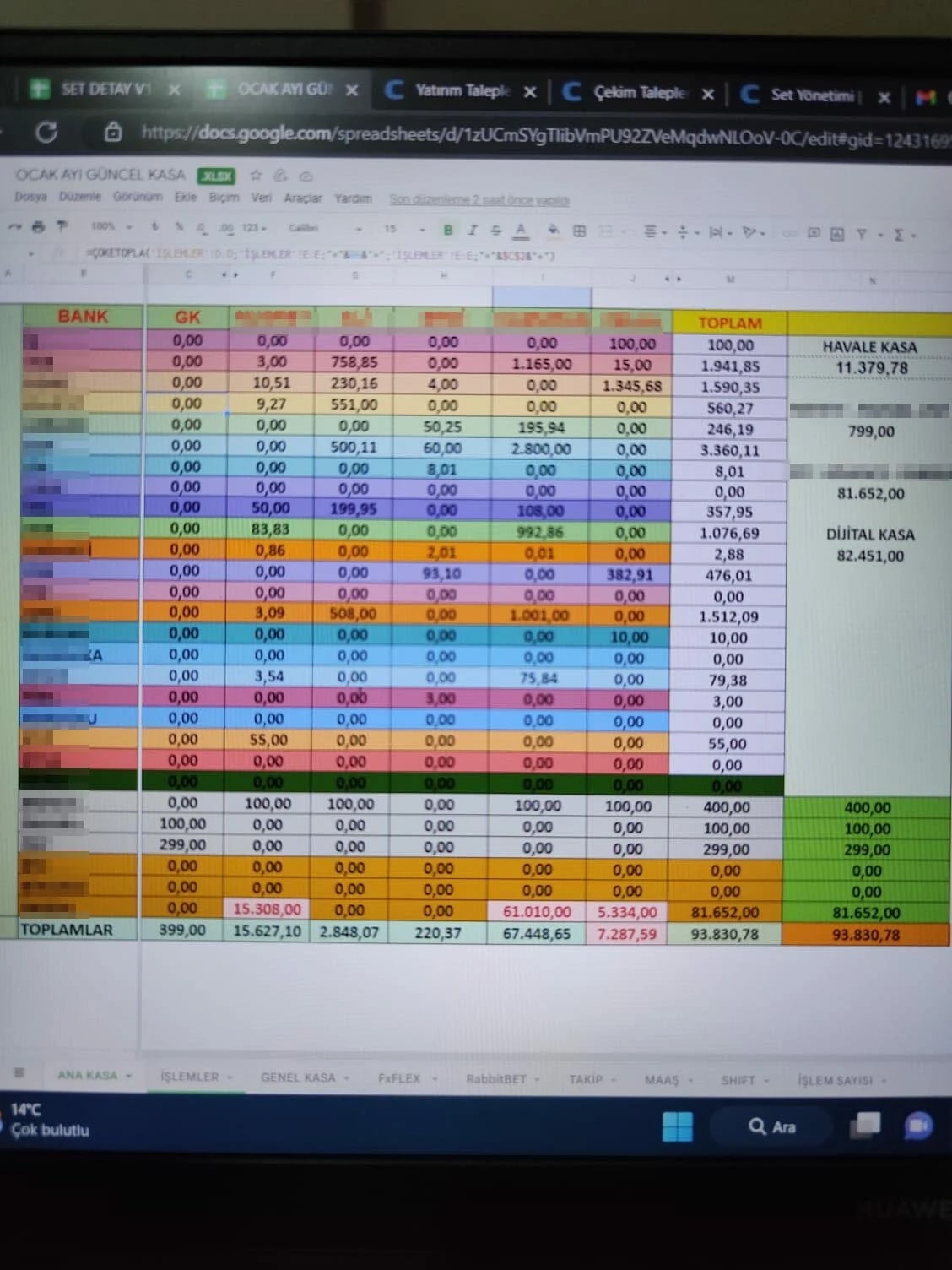The width and height of the screenshot is (952, 1270).
Task: Switch to the GENEL KASA sheet tab
Action: (x=298, y=1077)
